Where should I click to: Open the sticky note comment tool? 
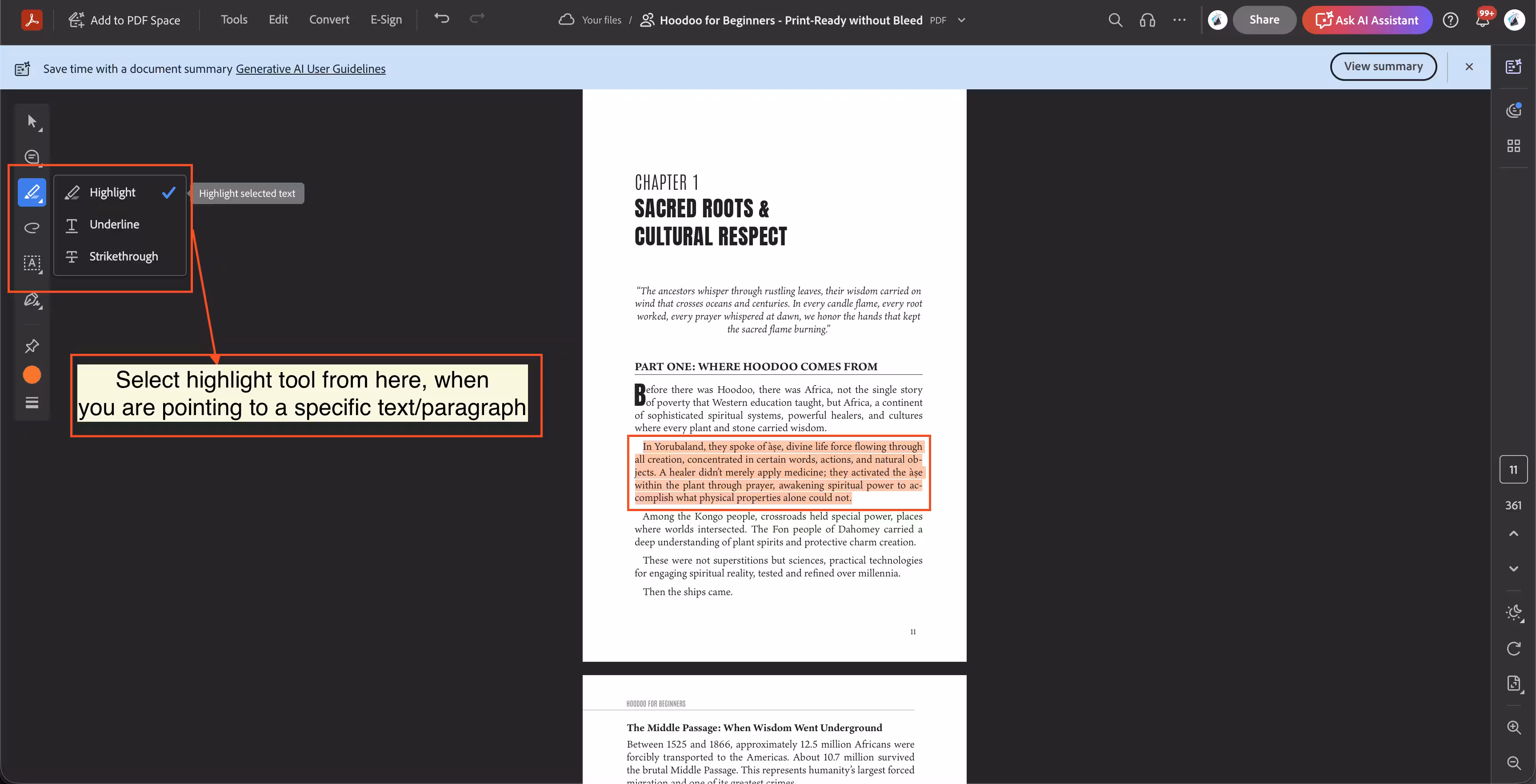(32, 156)
